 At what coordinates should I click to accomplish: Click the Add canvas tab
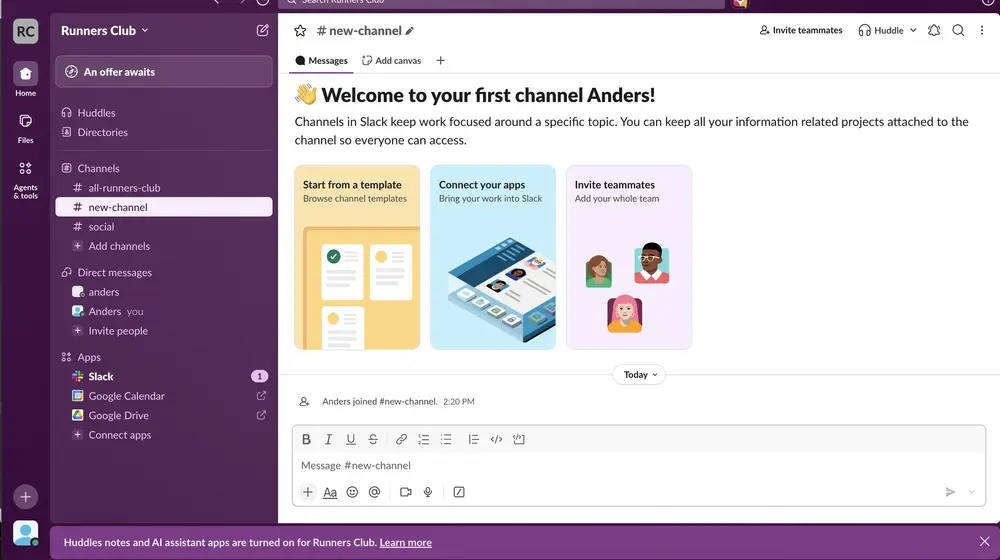(392, 61)
